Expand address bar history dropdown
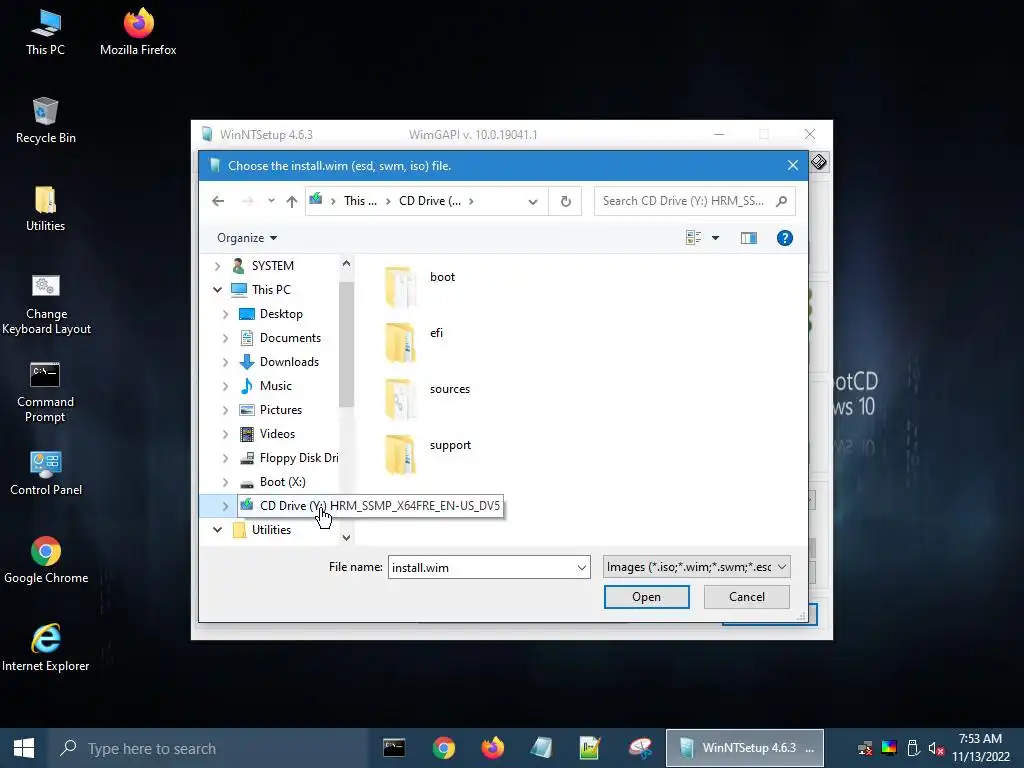The height and width of the screenshot is (768, 1024). pyautogui.click(x=533, y=201)
